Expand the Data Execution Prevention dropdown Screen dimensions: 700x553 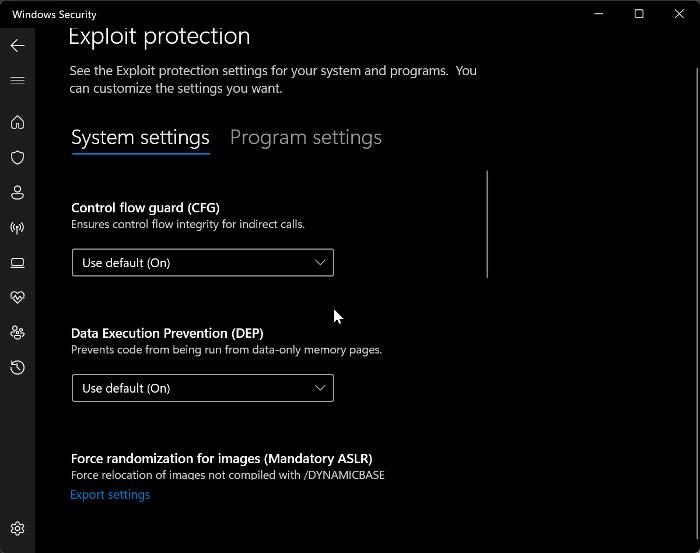tap(202, 388)
